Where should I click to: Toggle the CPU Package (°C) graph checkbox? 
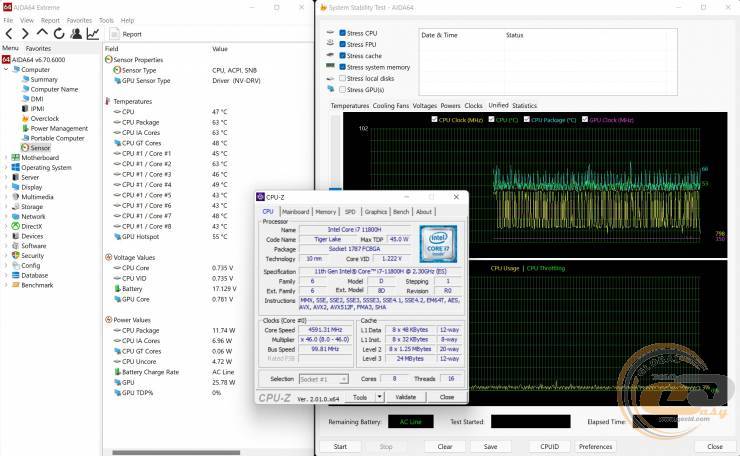(527, 119)
